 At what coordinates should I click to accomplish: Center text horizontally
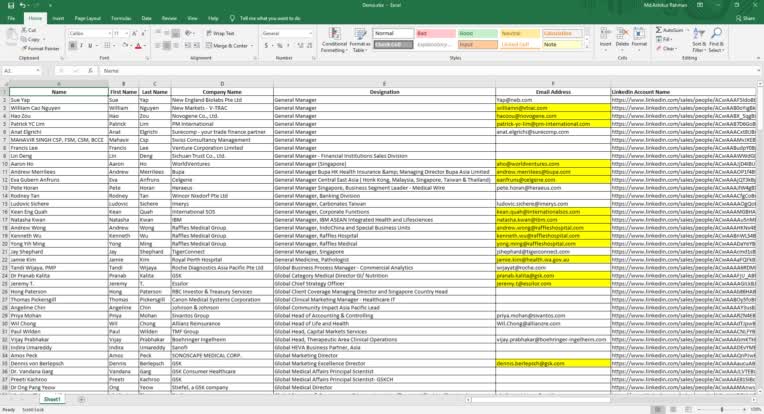[x=167, y=45]
